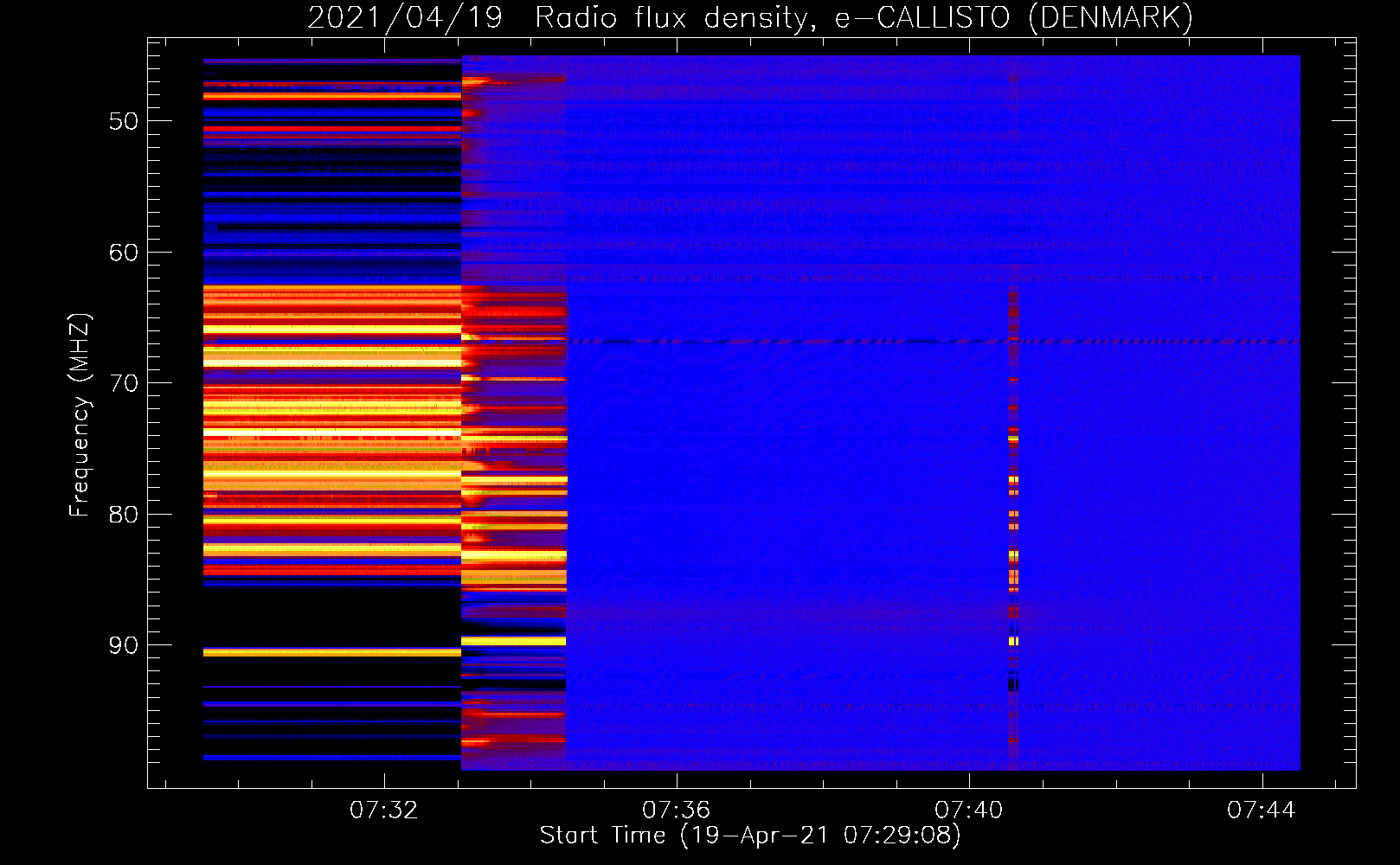Click the 80 MHz frequency tick label
The width and height of the screenshot is (1400, 865).
[x=124, y=515]
